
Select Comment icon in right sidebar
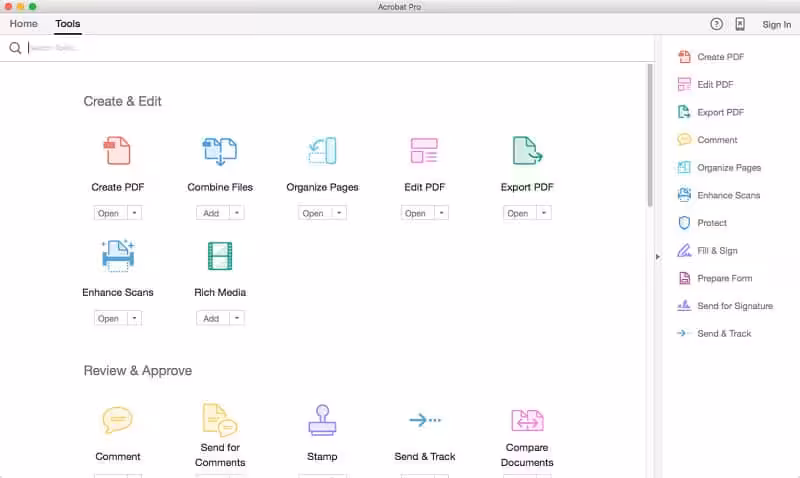click(684, 139)
